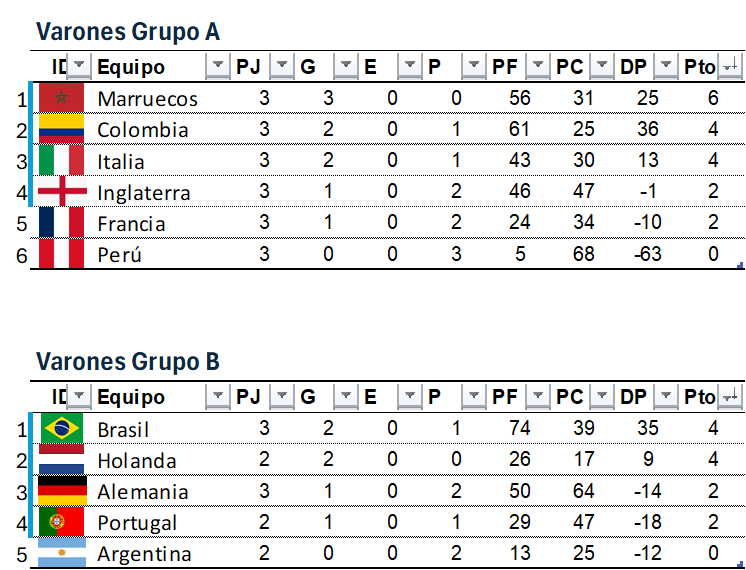Screen dimensions: 746x570
Task: Open the sorted Pto filter in Grupo A
Action: pos(730,67)
